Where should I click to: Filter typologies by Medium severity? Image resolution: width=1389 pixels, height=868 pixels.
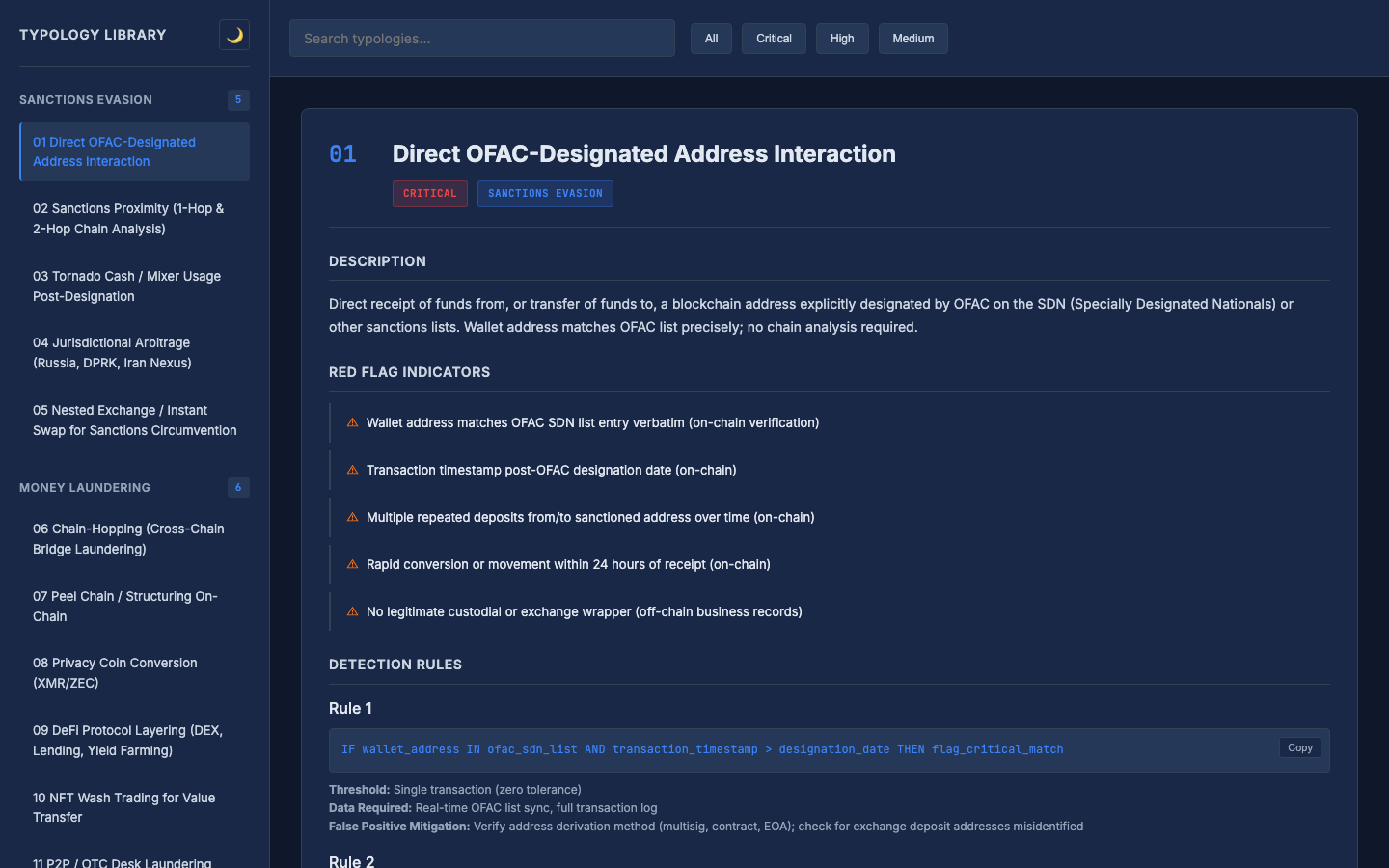click(912, 39)
